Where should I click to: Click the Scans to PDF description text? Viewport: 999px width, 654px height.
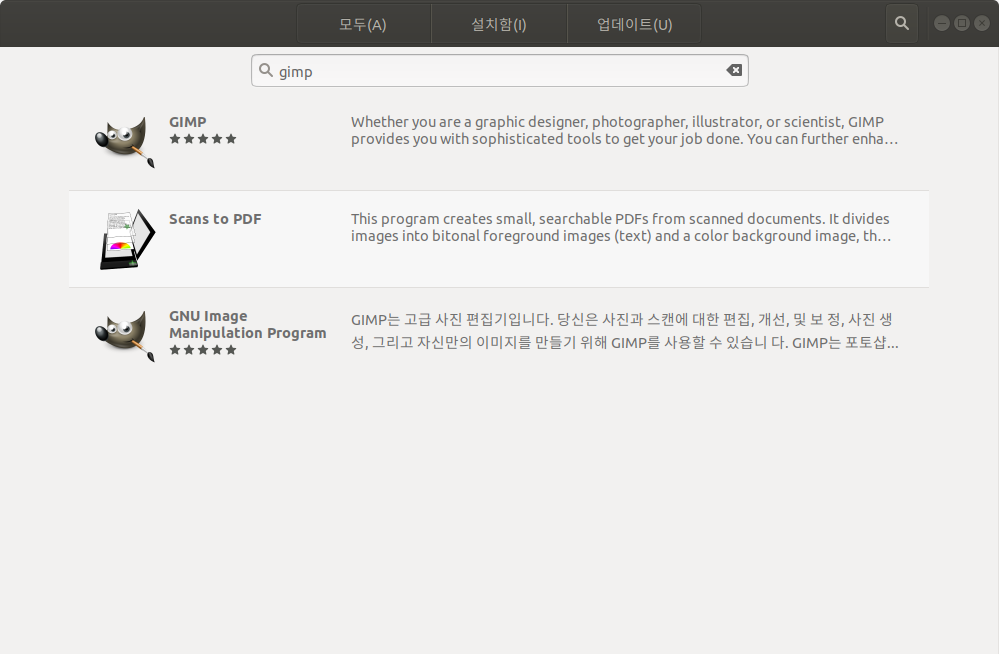coord(621,227)
